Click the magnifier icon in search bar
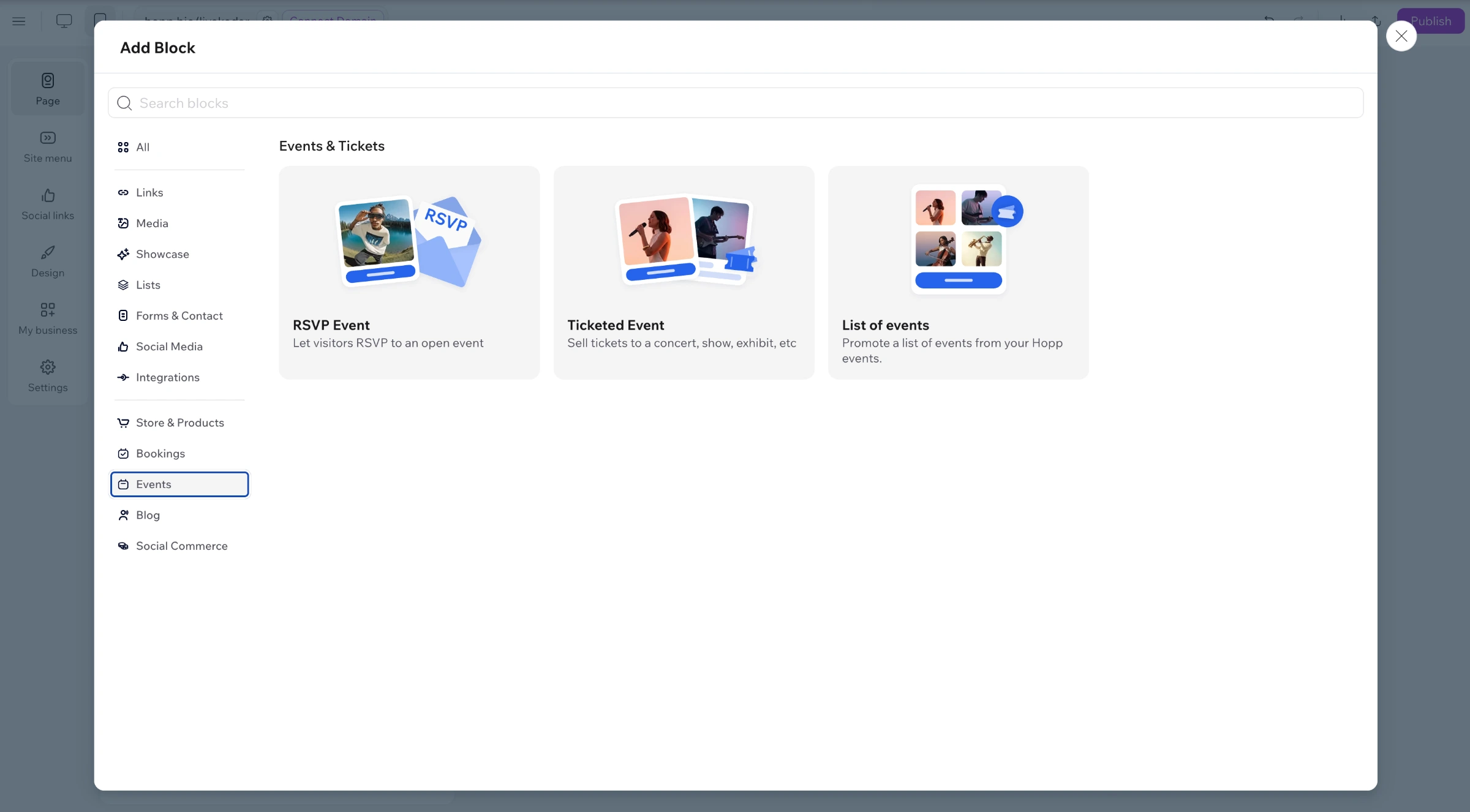 click(124, 103)
